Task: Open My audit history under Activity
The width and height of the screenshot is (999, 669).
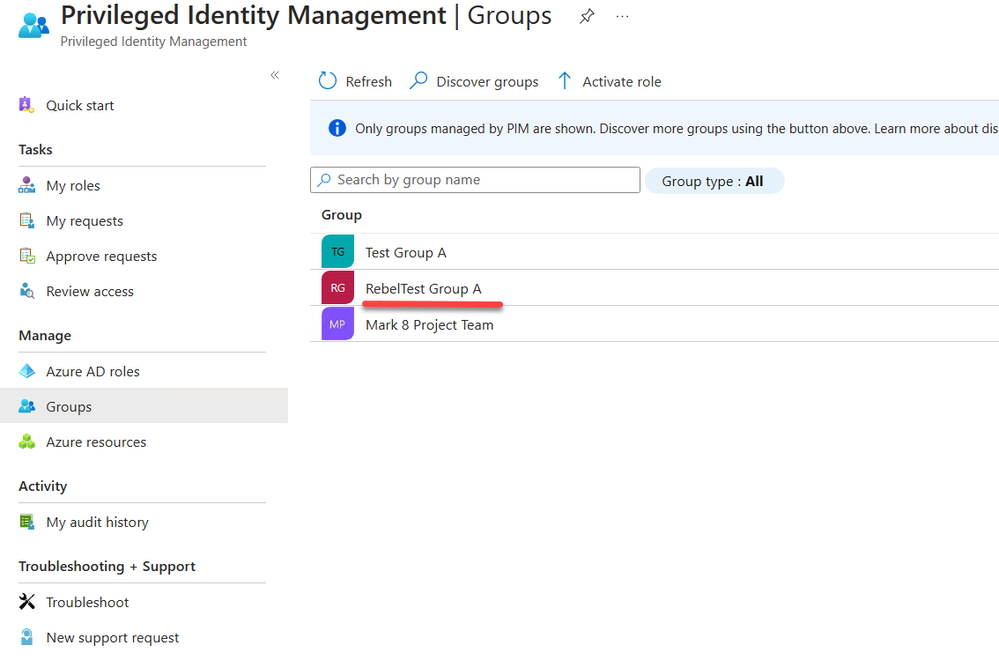Action: [x=96, y=522]
